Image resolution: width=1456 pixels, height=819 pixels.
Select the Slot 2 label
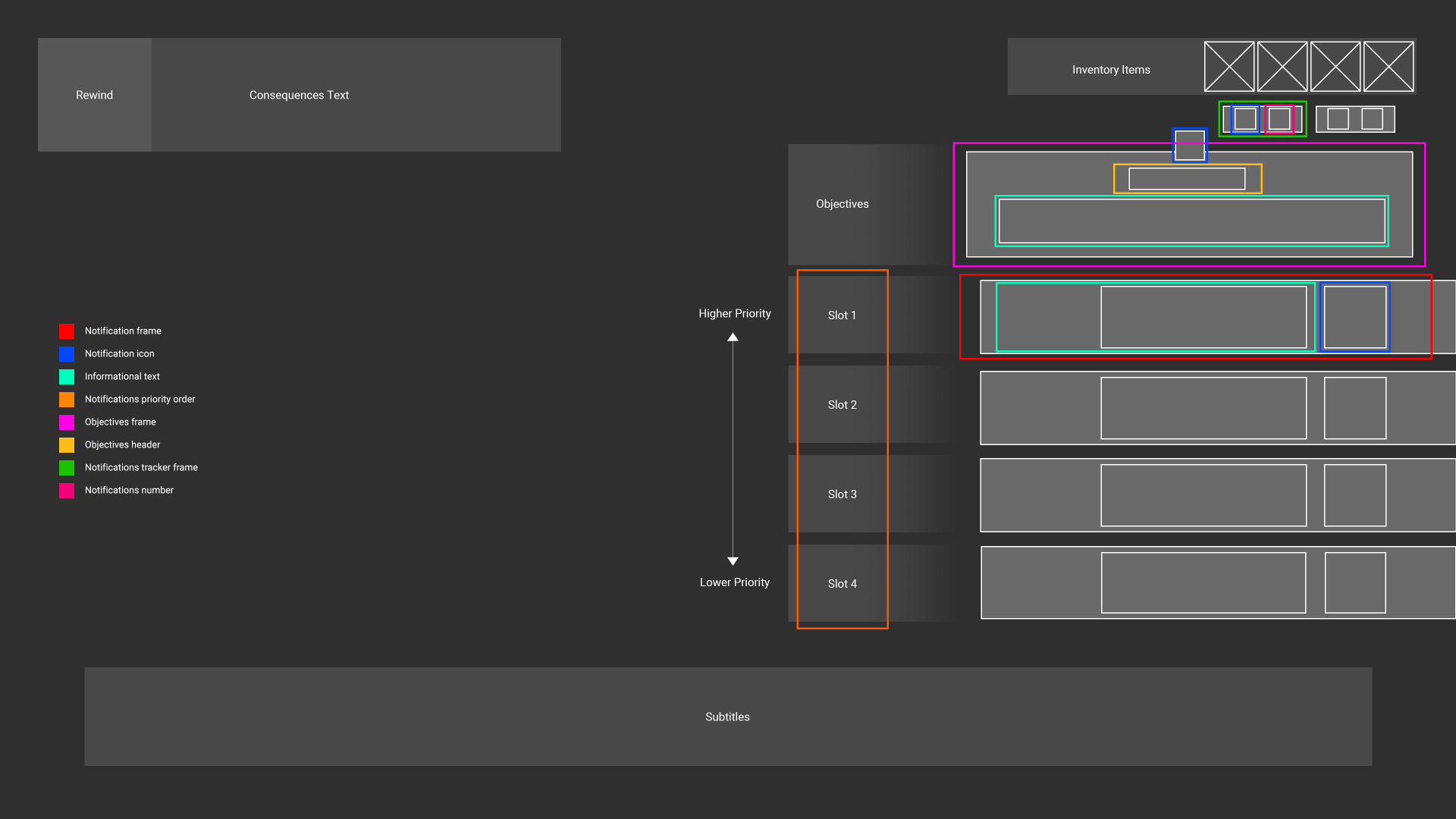[x=842, y=405]
